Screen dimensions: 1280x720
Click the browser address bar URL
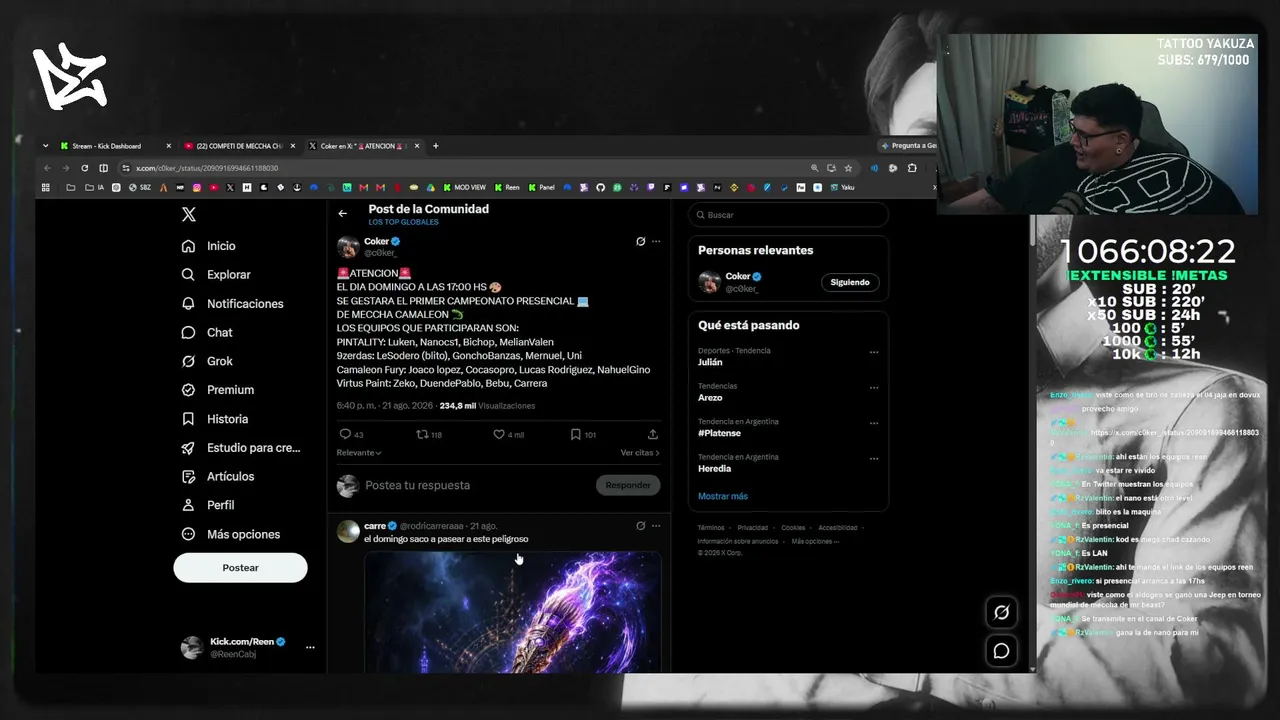(x=207, y=168)
